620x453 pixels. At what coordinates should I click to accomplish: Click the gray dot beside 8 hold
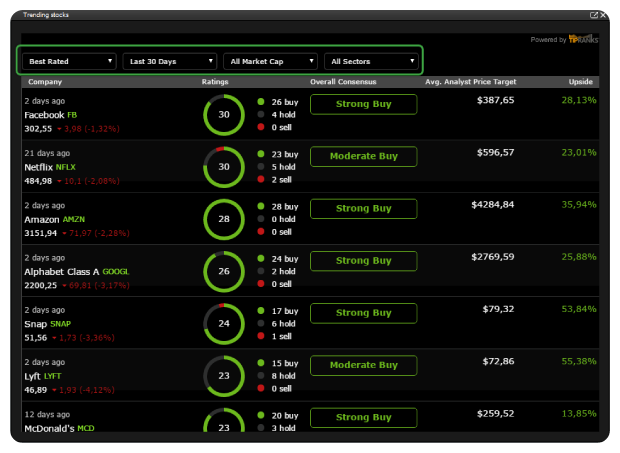(261, 375)
